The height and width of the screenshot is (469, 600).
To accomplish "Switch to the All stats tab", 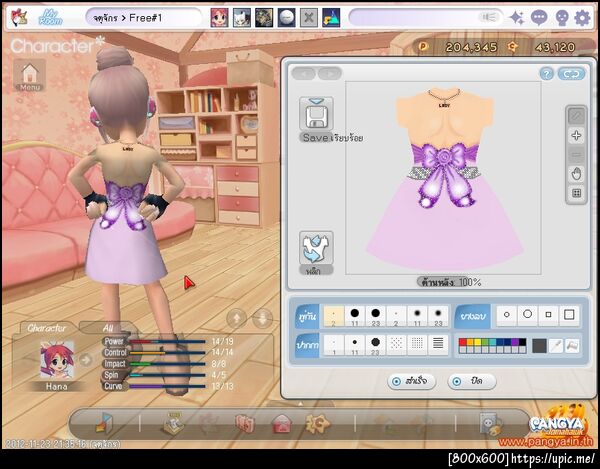I will tap(108, 328).
